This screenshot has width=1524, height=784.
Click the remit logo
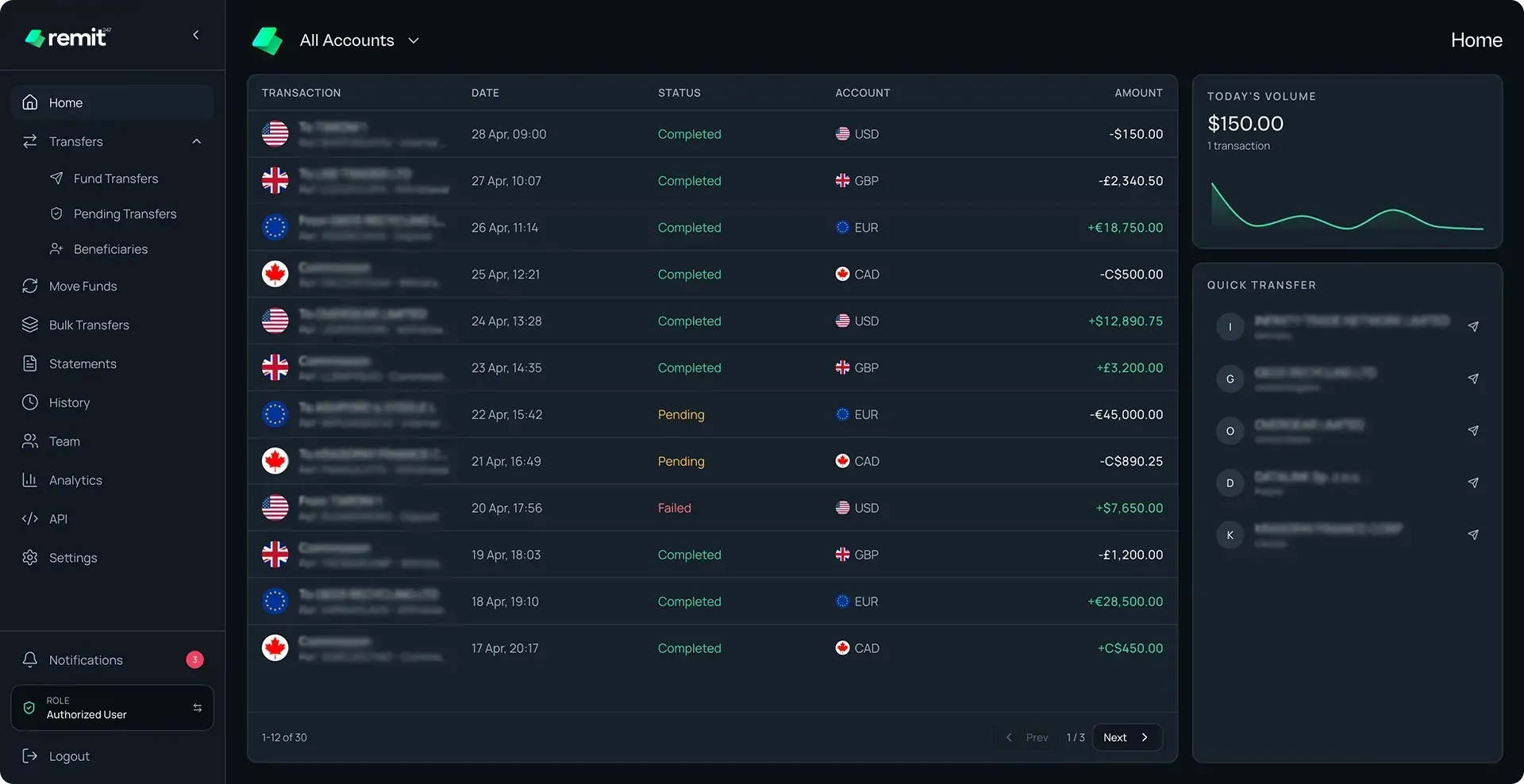[68, 37]
